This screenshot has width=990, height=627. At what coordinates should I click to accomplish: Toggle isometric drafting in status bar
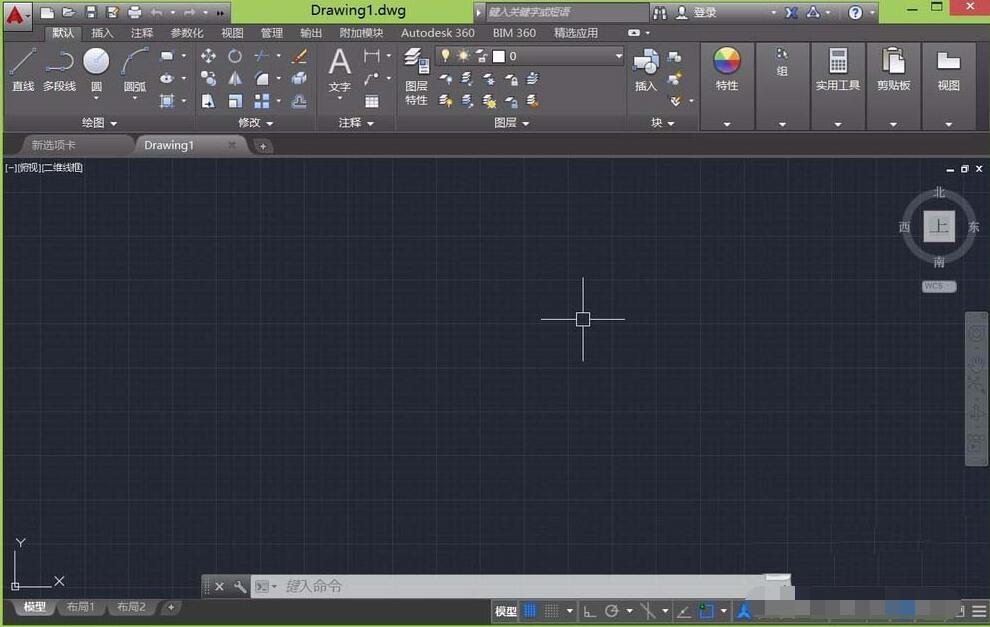tap(648, 611)
